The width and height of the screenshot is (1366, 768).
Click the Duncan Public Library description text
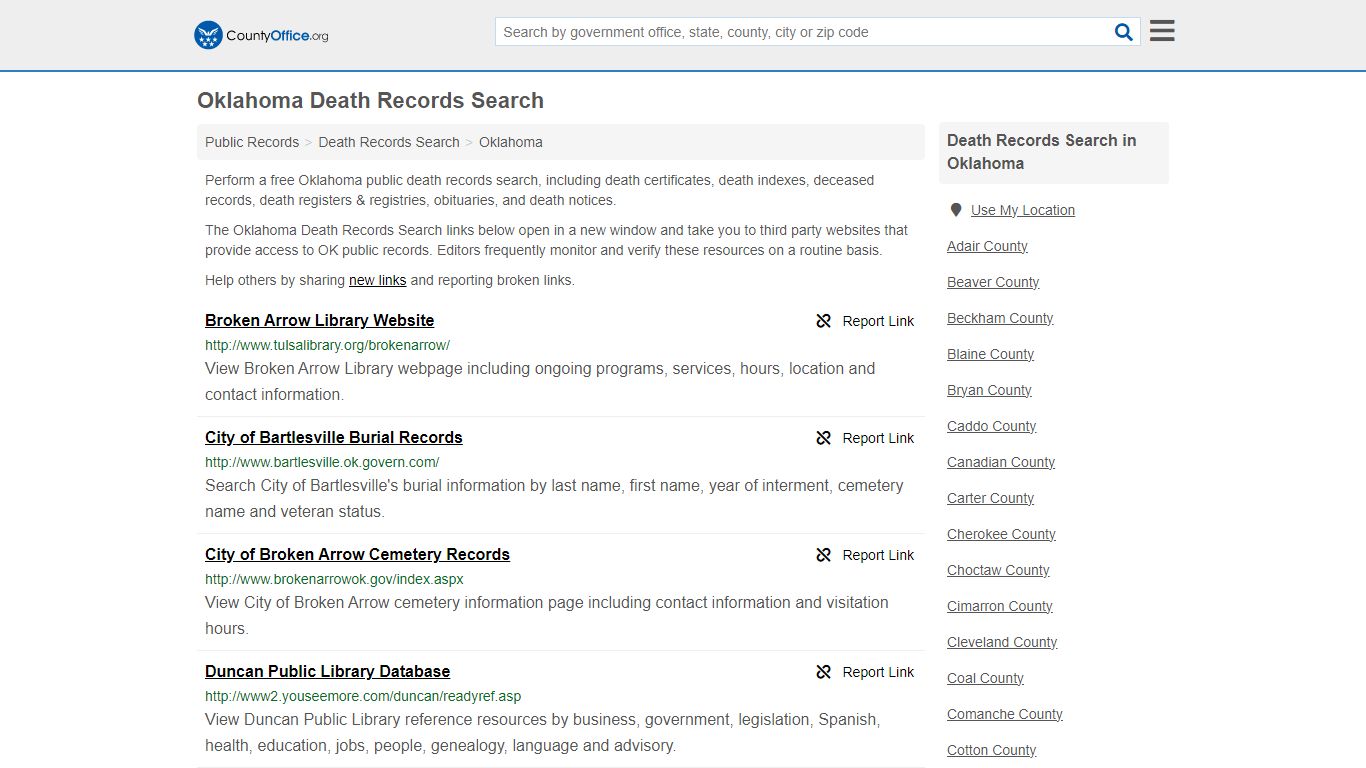[x=543, y=732]
